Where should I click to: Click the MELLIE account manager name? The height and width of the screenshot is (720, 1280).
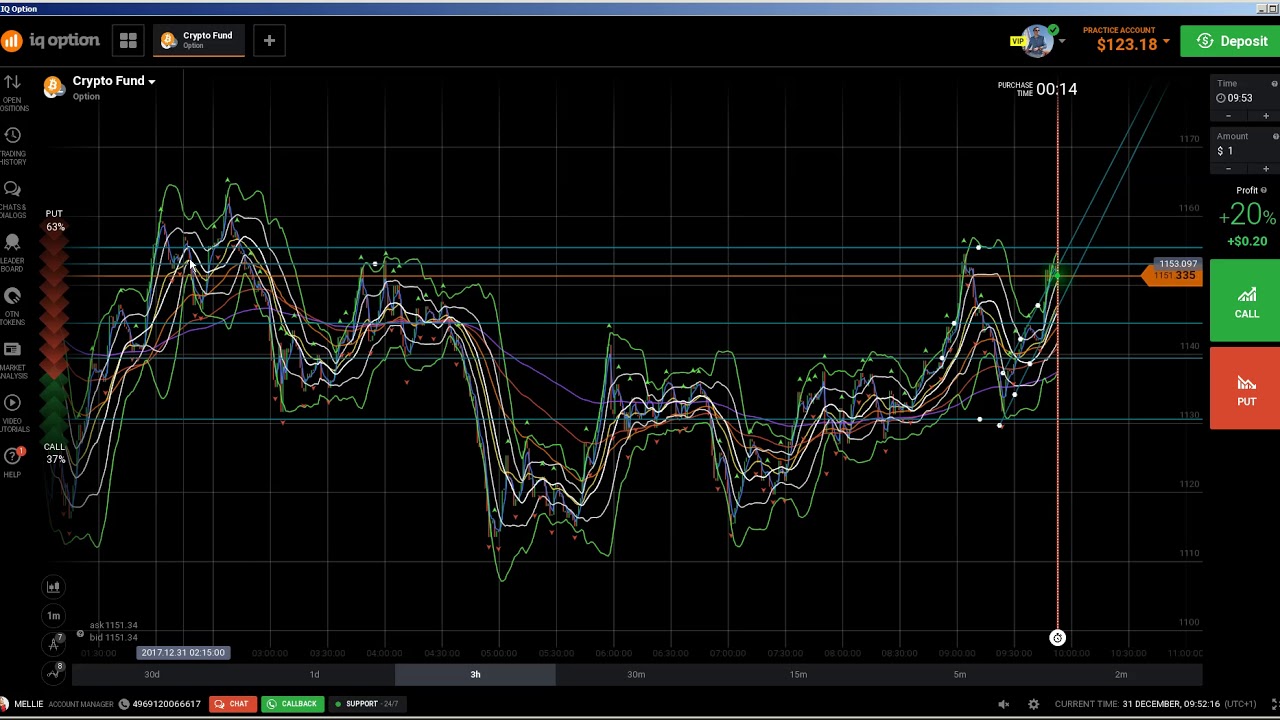[x=29, y=704]
